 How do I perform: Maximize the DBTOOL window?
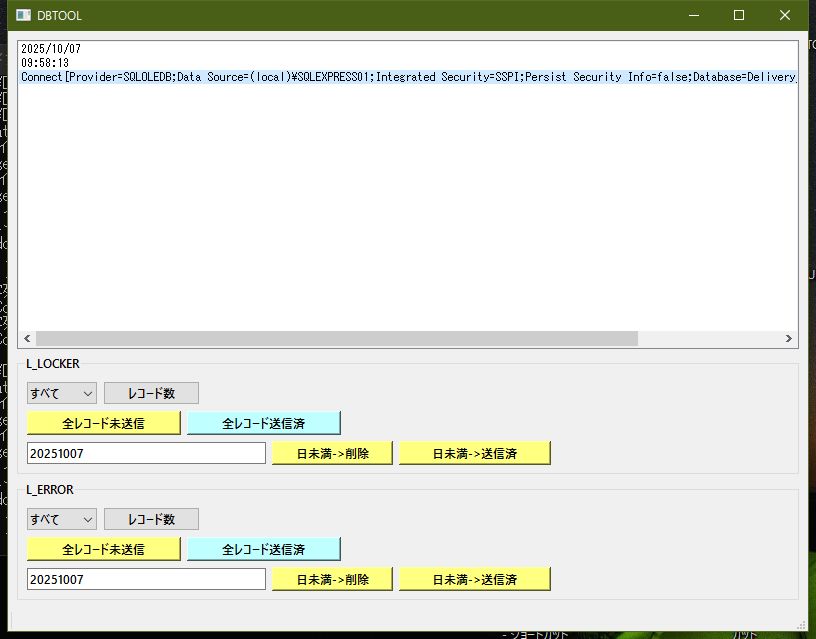739,15
